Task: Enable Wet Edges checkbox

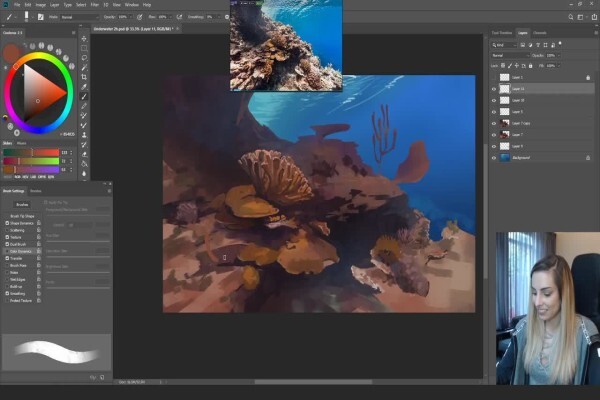Action: click(x=7, y=279)
